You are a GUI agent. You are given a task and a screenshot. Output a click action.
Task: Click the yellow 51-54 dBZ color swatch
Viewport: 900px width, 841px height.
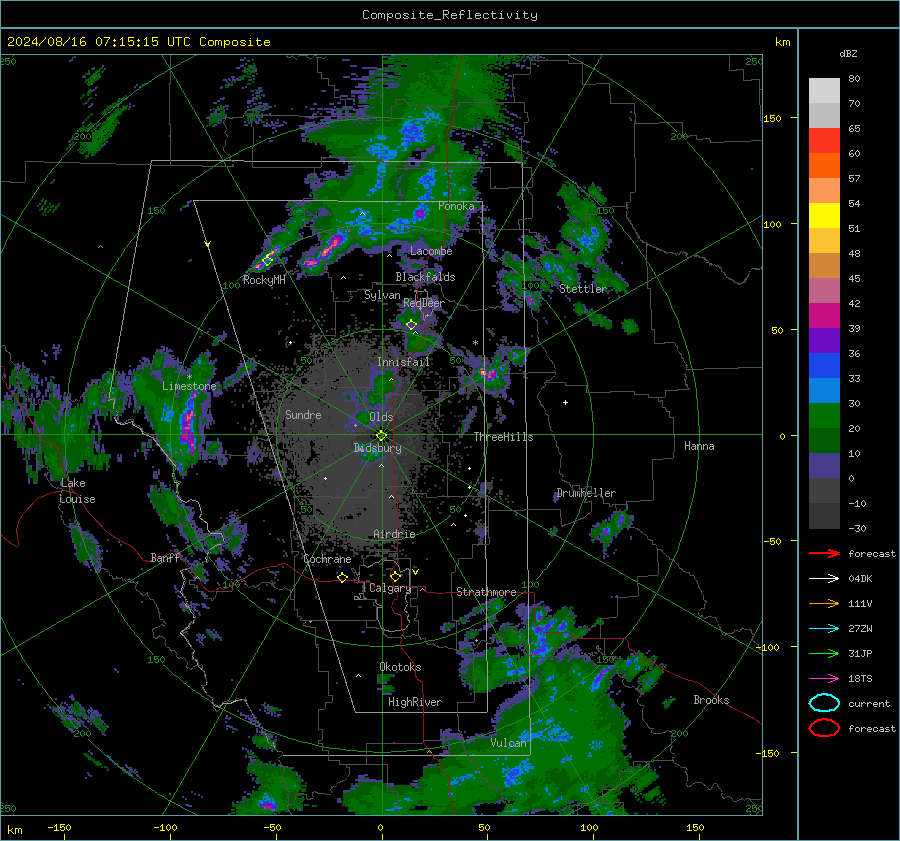pos(824,216)
